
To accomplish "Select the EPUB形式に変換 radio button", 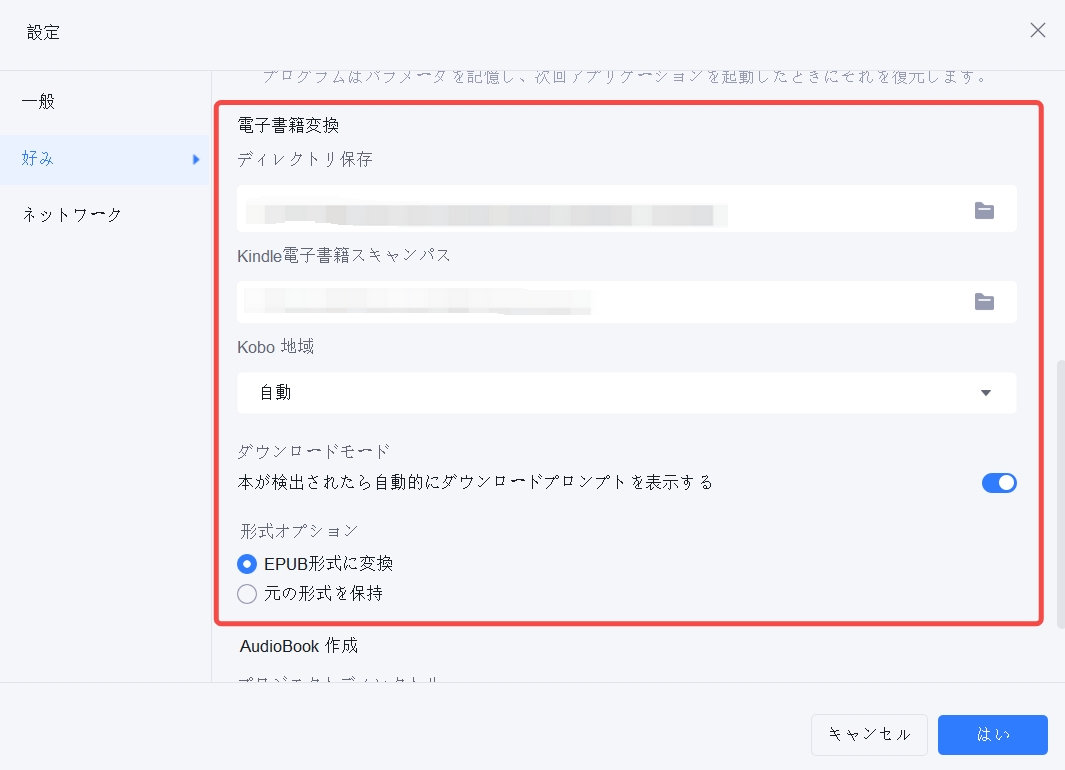I will tap(247, 564).
